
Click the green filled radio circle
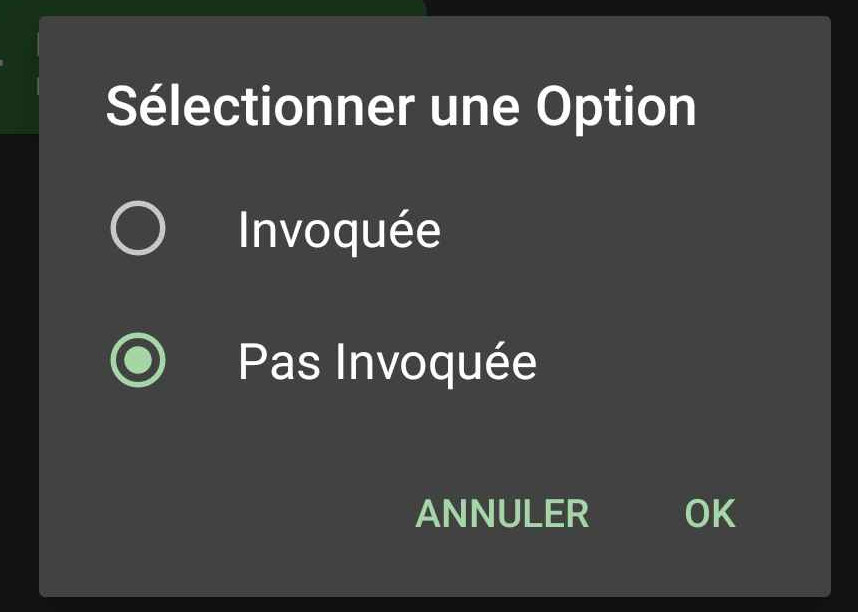137,360
